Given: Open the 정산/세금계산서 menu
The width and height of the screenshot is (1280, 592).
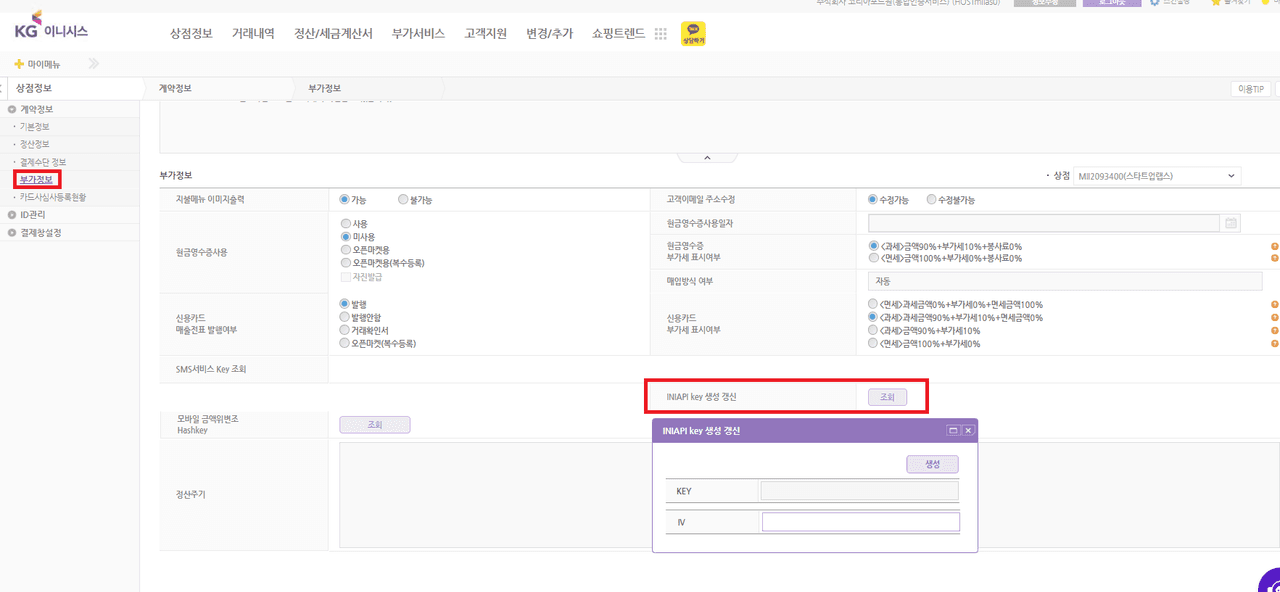Looking at the screenshot, I should (333, 34).
